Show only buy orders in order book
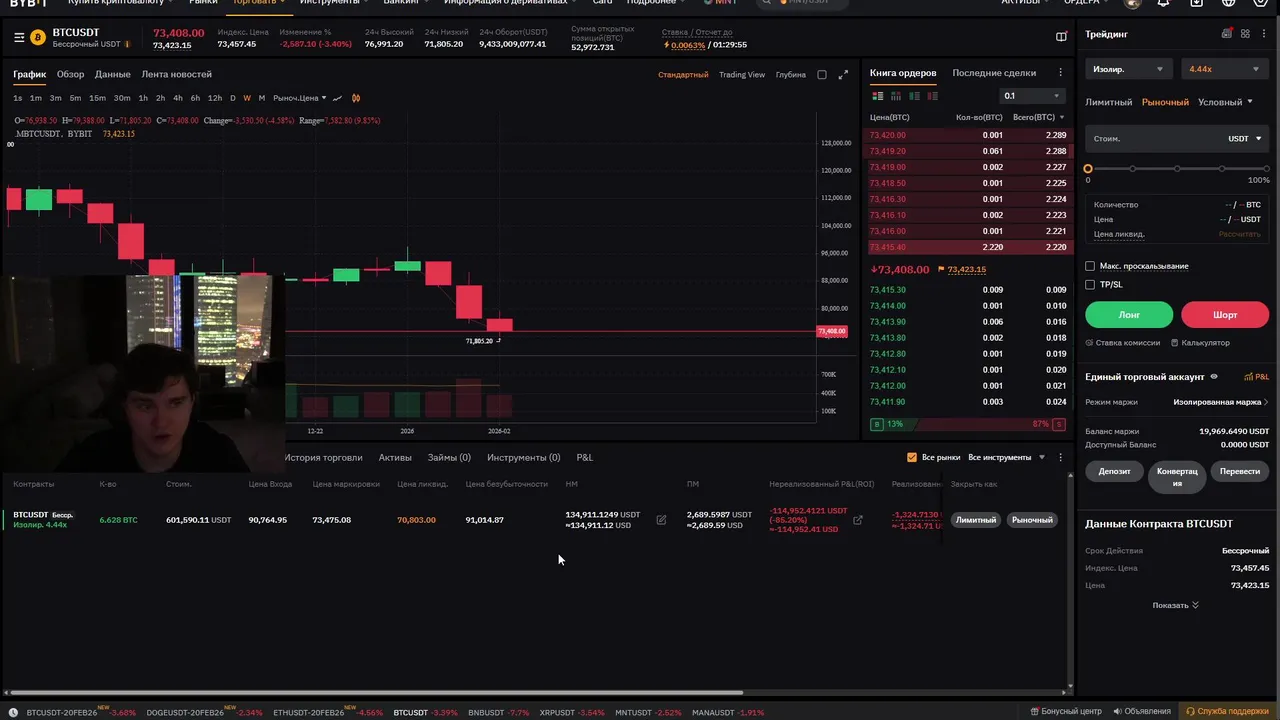 [914, 96]
